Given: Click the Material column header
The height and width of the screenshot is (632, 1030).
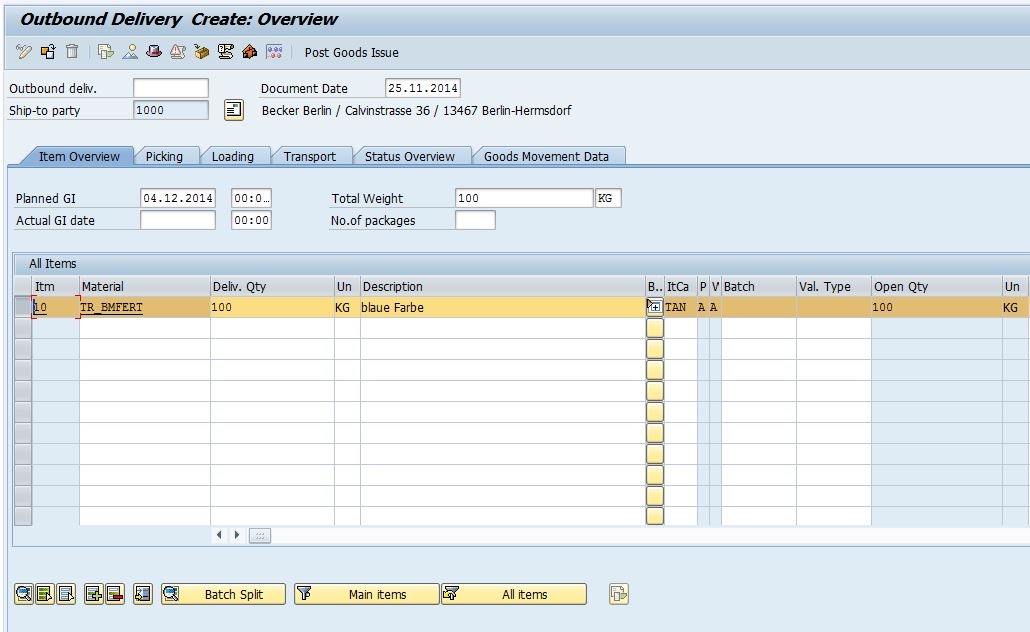Looking at the screenshot, I should pyautogui.click(x=144, y=286).
